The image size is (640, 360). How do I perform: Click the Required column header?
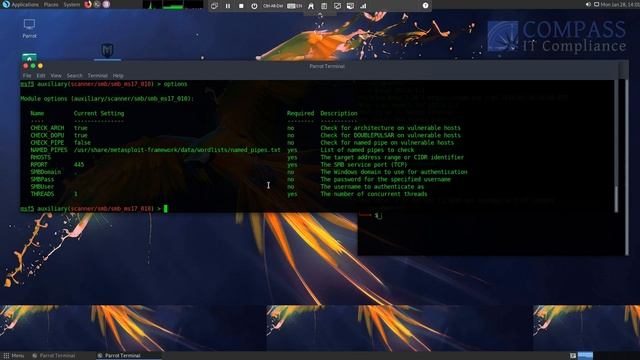coord(300,113)
